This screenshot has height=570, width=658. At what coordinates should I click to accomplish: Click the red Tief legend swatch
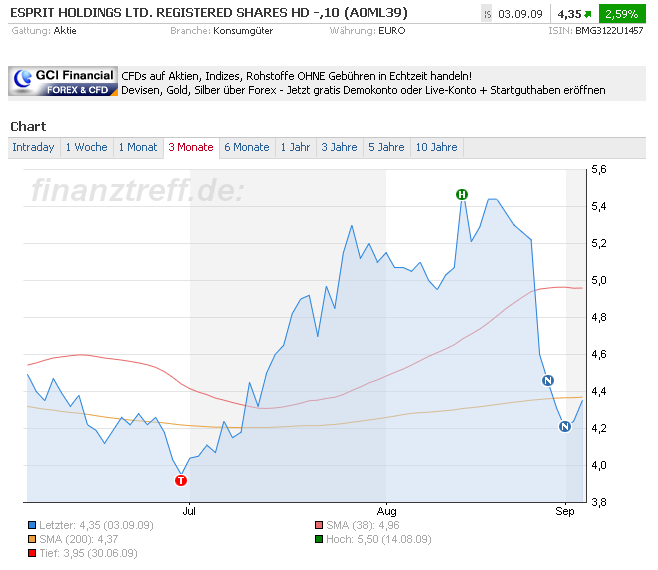32,553
